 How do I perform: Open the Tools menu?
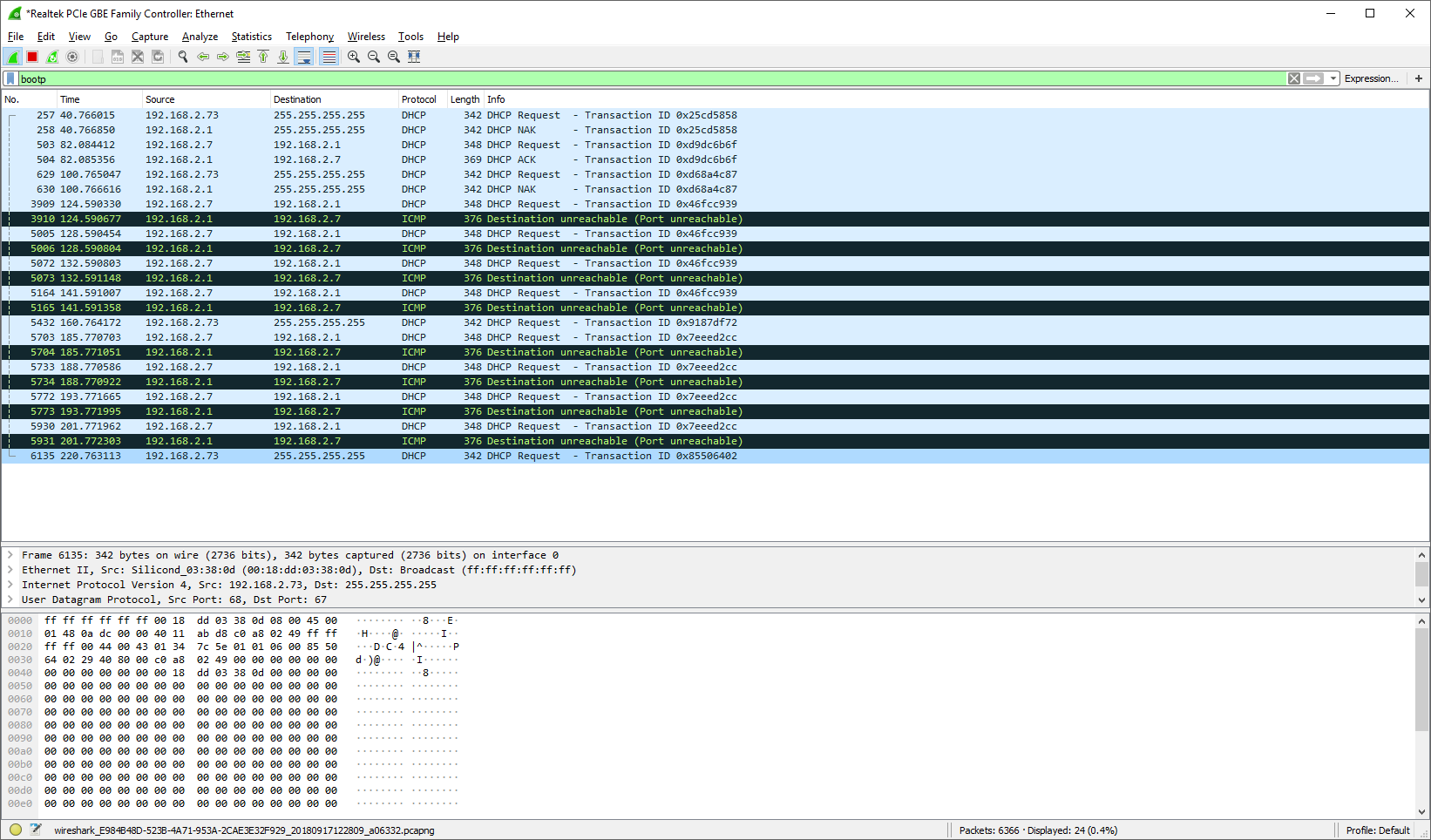(x=410, y=37)
